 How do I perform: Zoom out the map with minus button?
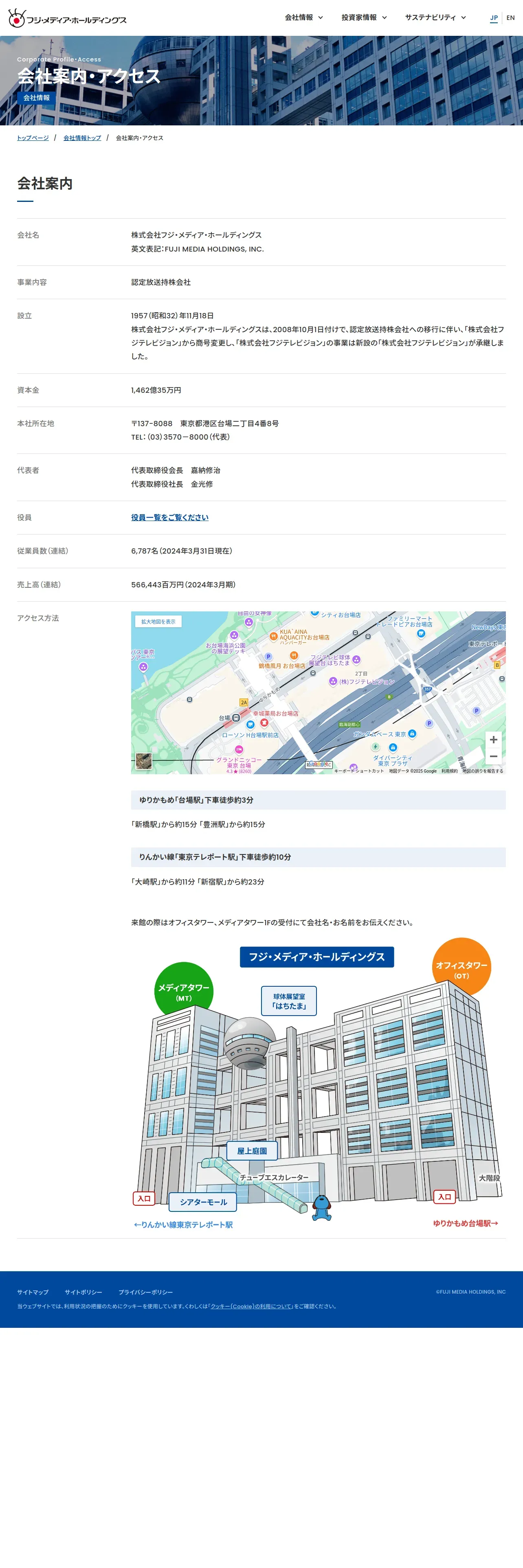[494, 756]
